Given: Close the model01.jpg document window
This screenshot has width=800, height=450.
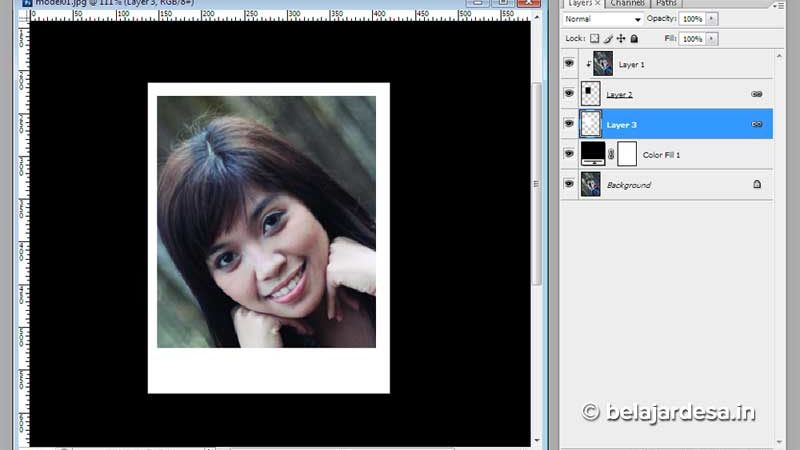Looking at the screenshot, I should click(529, 3).
